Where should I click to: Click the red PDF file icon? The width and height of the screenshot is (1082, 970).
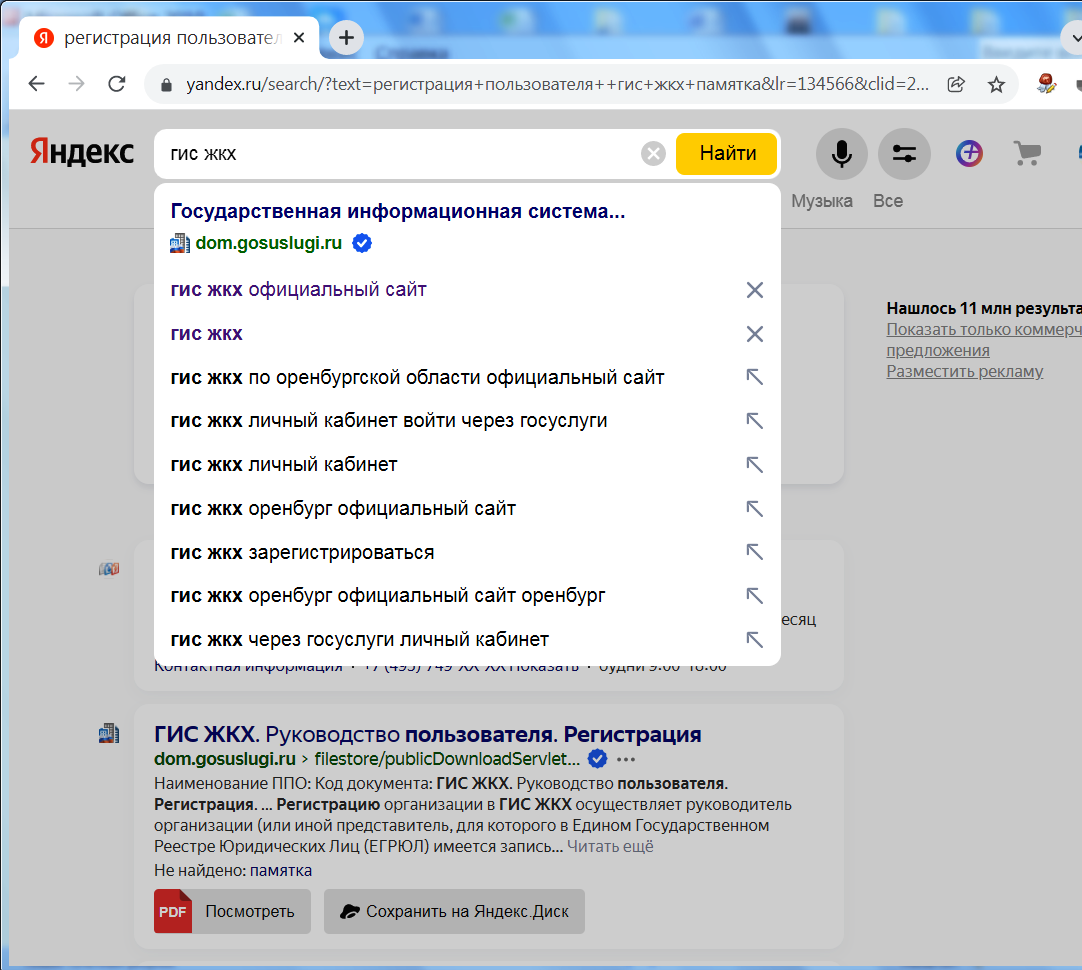pos(173,911)
